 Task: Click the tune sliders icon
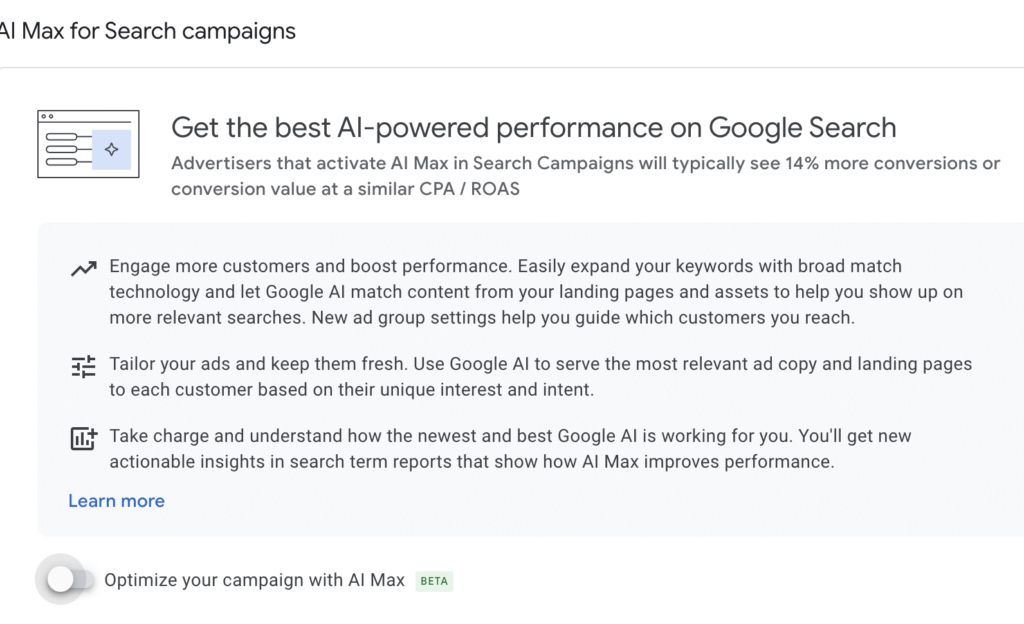[83, 366]
